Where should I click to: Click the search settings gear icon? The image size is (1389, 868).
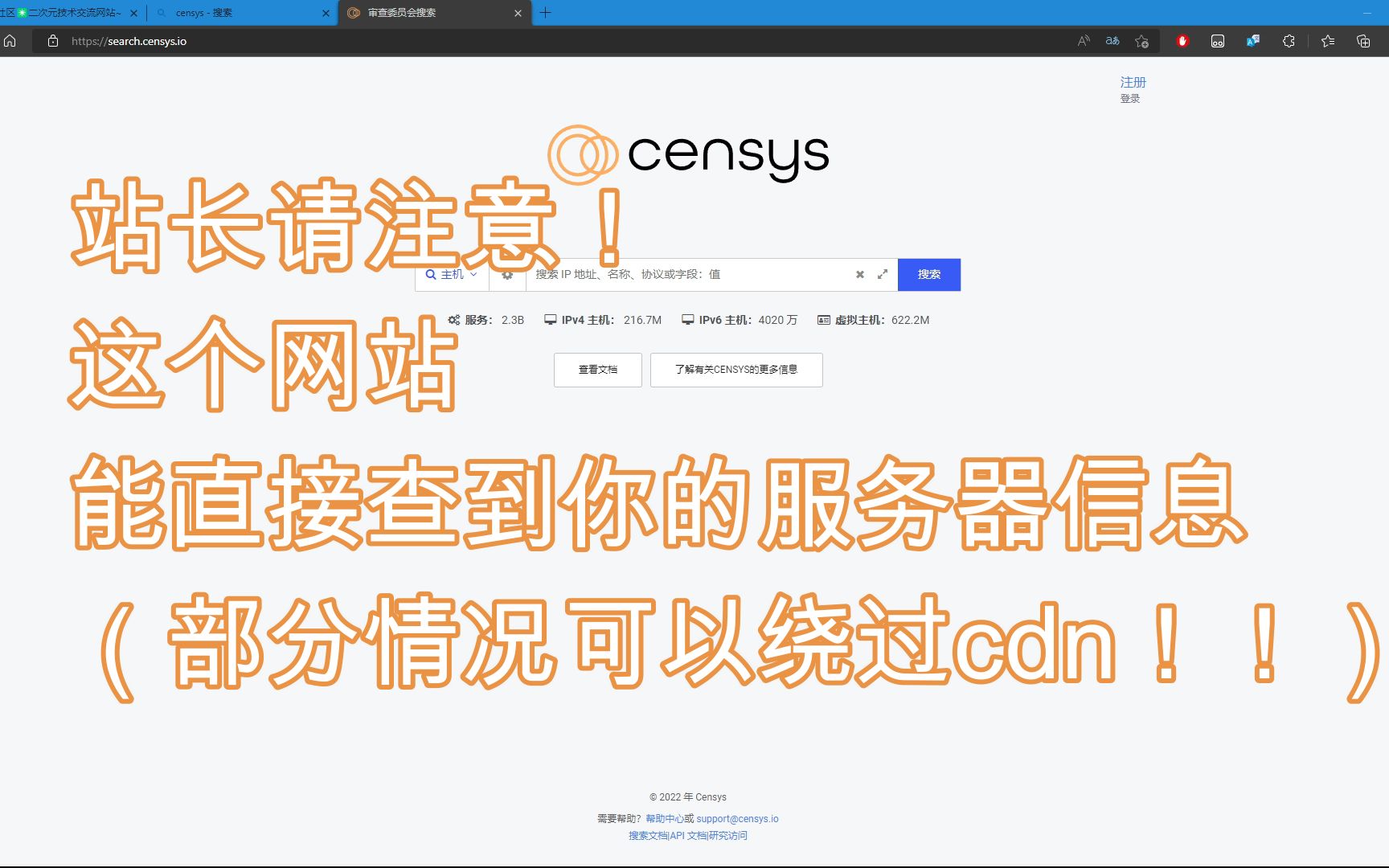tap(507, 275)
